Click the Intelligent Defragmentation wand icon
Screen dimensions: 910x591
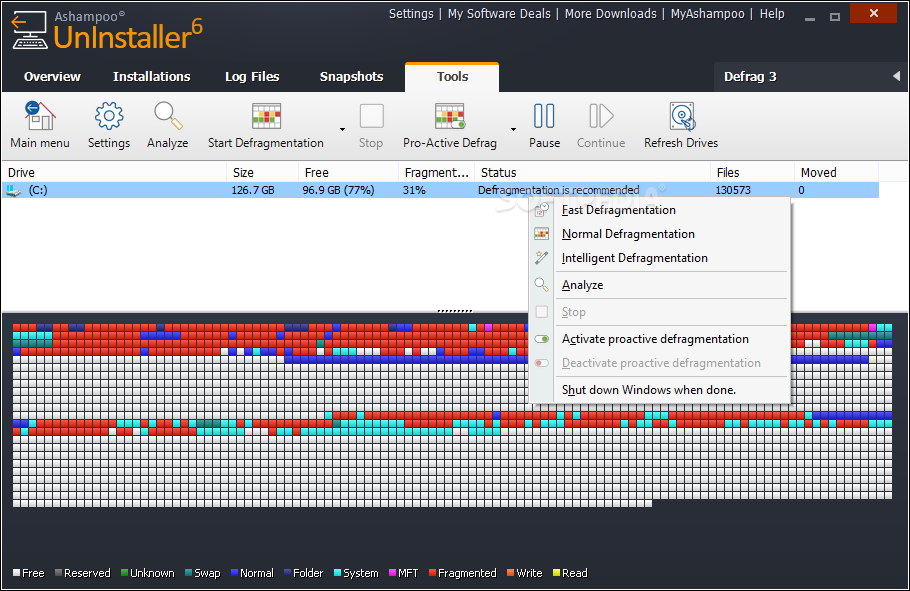tap(541, 258)
